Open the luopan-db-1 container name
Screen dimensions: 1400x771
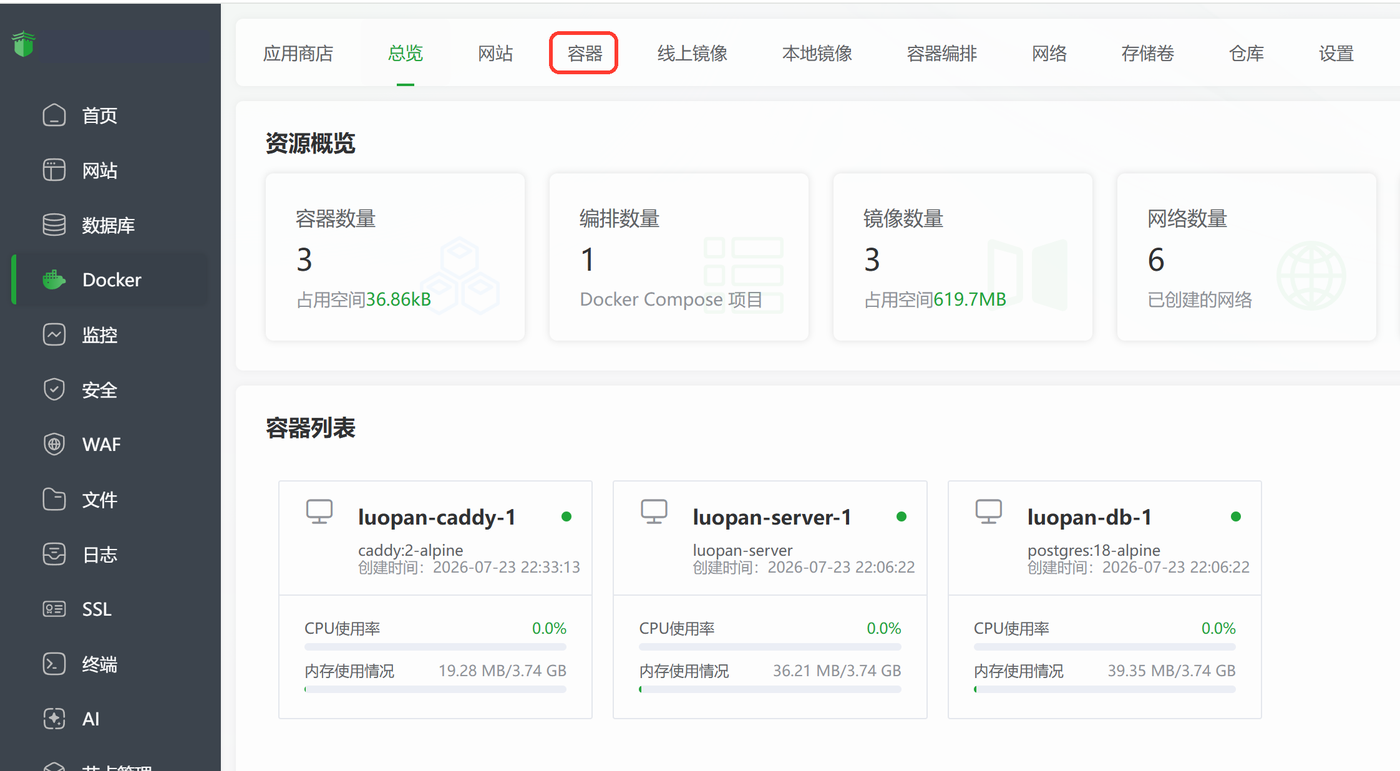tap(1090, 517)
